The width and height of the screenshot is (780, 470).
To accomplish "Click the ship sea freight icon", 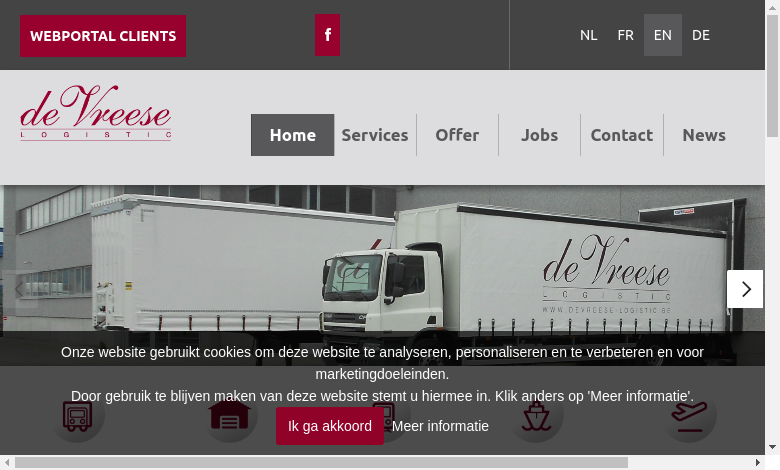I will [536, 416].
